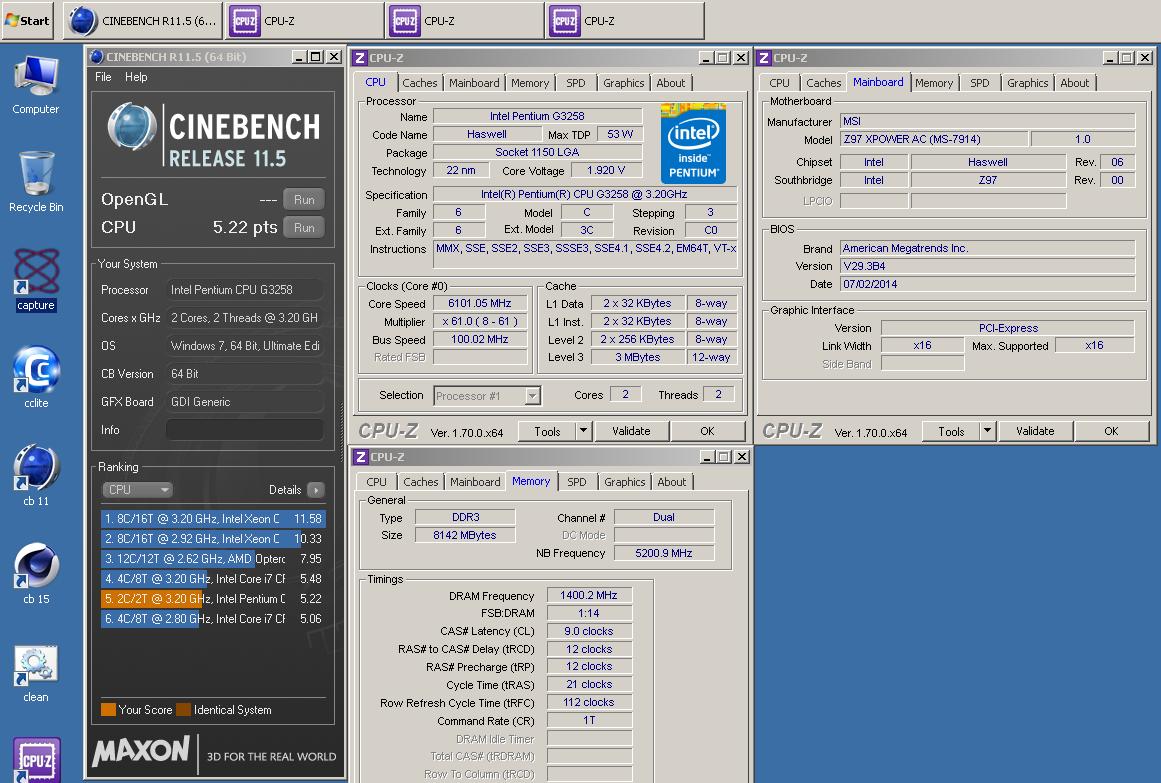
Task: Open the Processor #1 selection dropdown
Action: [487, 396]
